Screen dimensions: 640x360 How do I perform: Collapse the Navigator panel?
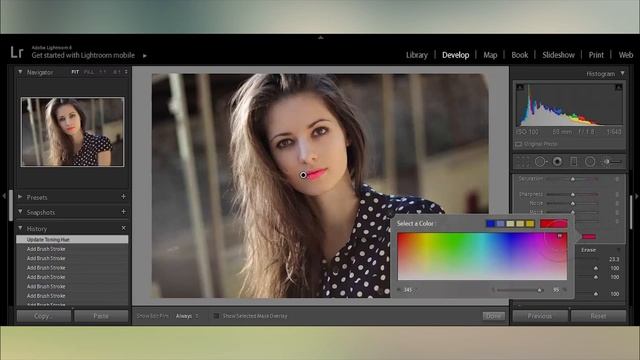(x=20, y=72)
